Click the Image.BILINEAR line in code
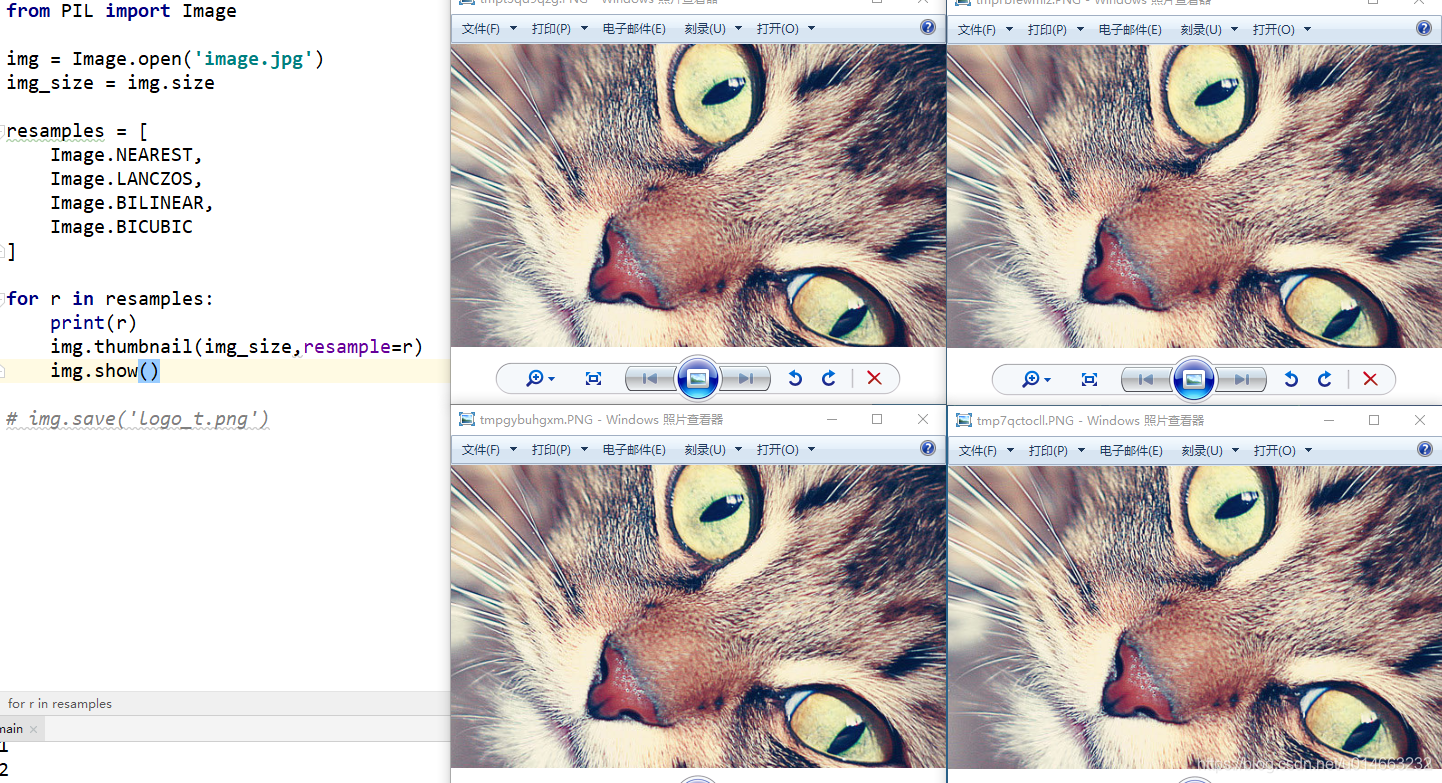1442x783 pixels. 132,203
